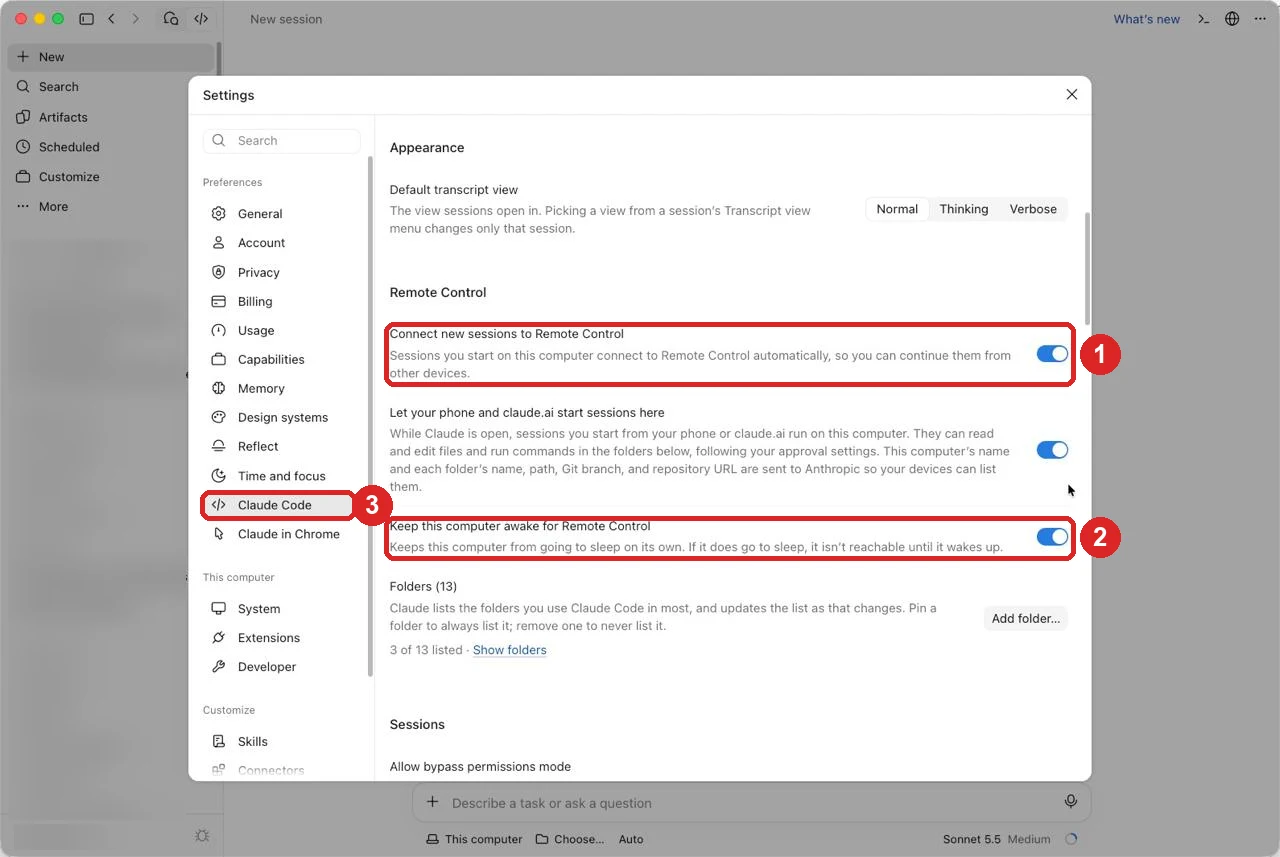Click the Memory brain icon in Settings

point(219,388)
